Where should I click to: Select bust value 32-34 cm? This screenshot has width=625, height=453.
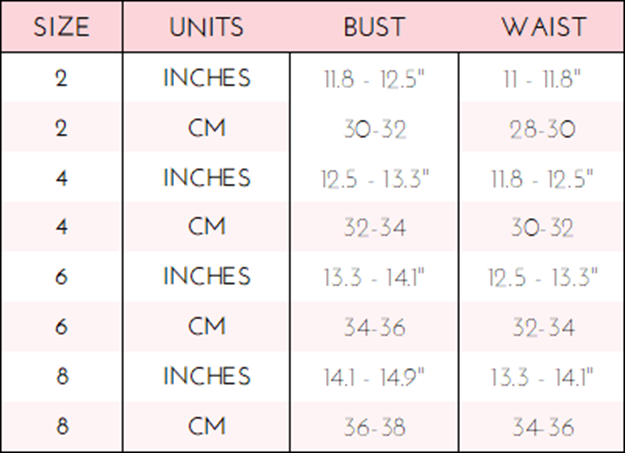coord(375,228)
